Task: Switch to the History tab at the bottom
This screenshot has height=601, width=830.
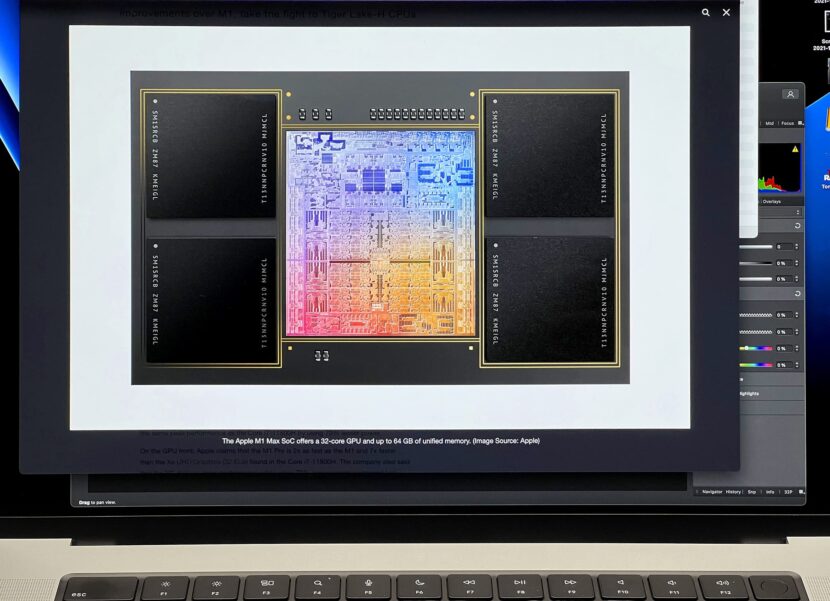Action: point(734,491)
